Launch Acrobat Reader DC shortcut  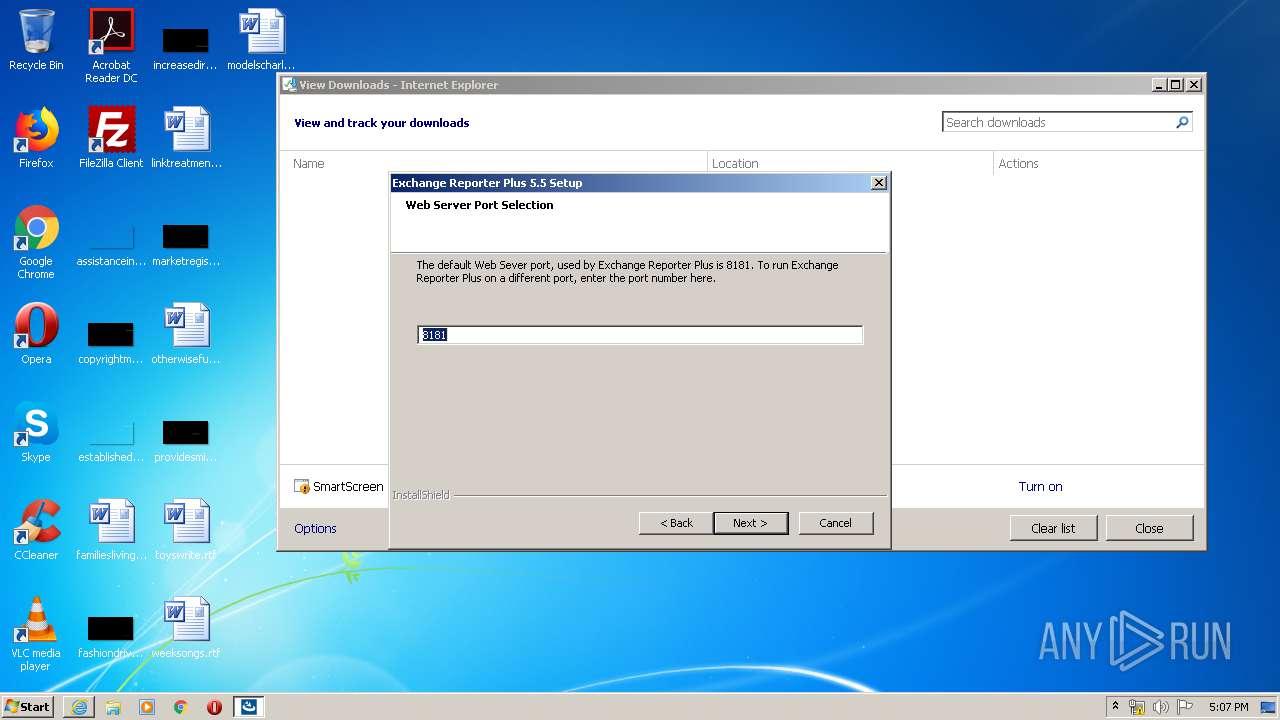(x=111, y=46)
